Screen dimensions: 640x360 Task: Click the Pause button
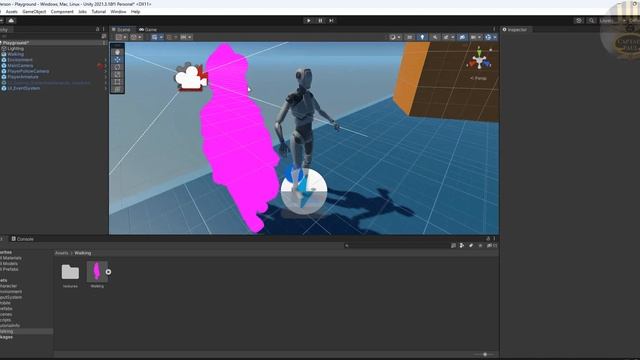click(x=320, y=20)
